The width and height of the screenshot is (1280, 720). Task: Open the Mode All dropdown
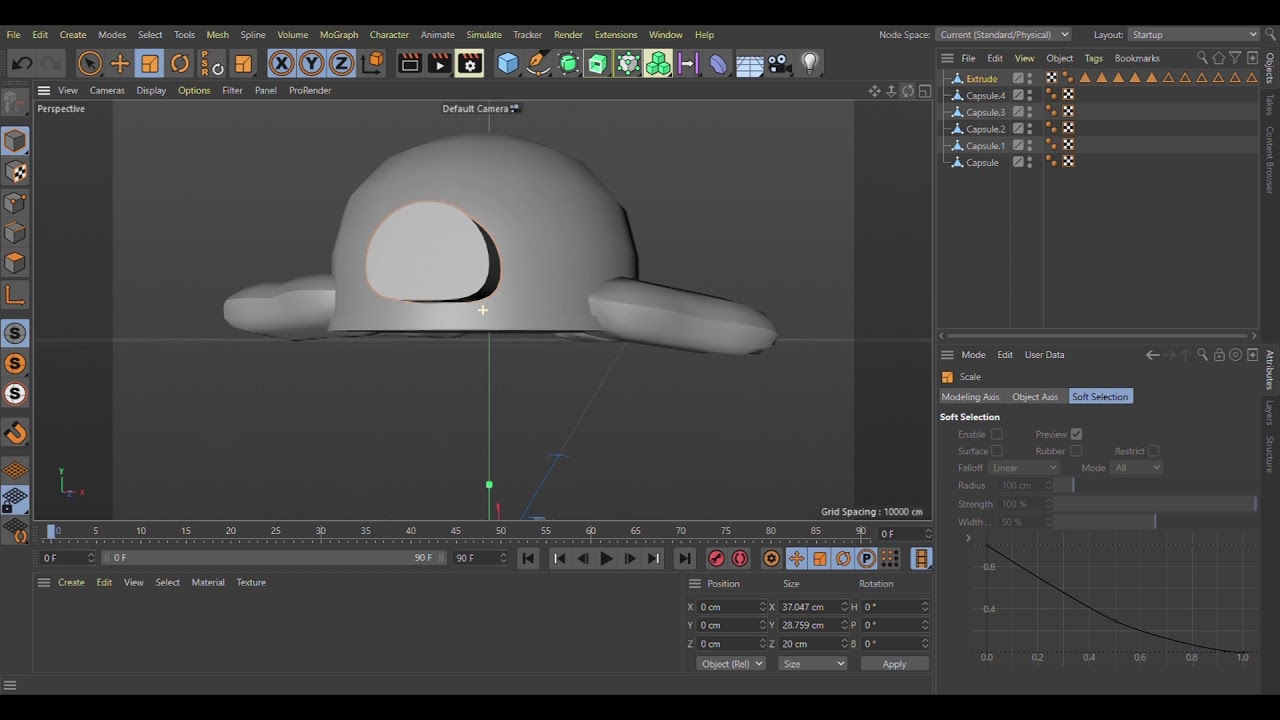[x=1137, y=468]
